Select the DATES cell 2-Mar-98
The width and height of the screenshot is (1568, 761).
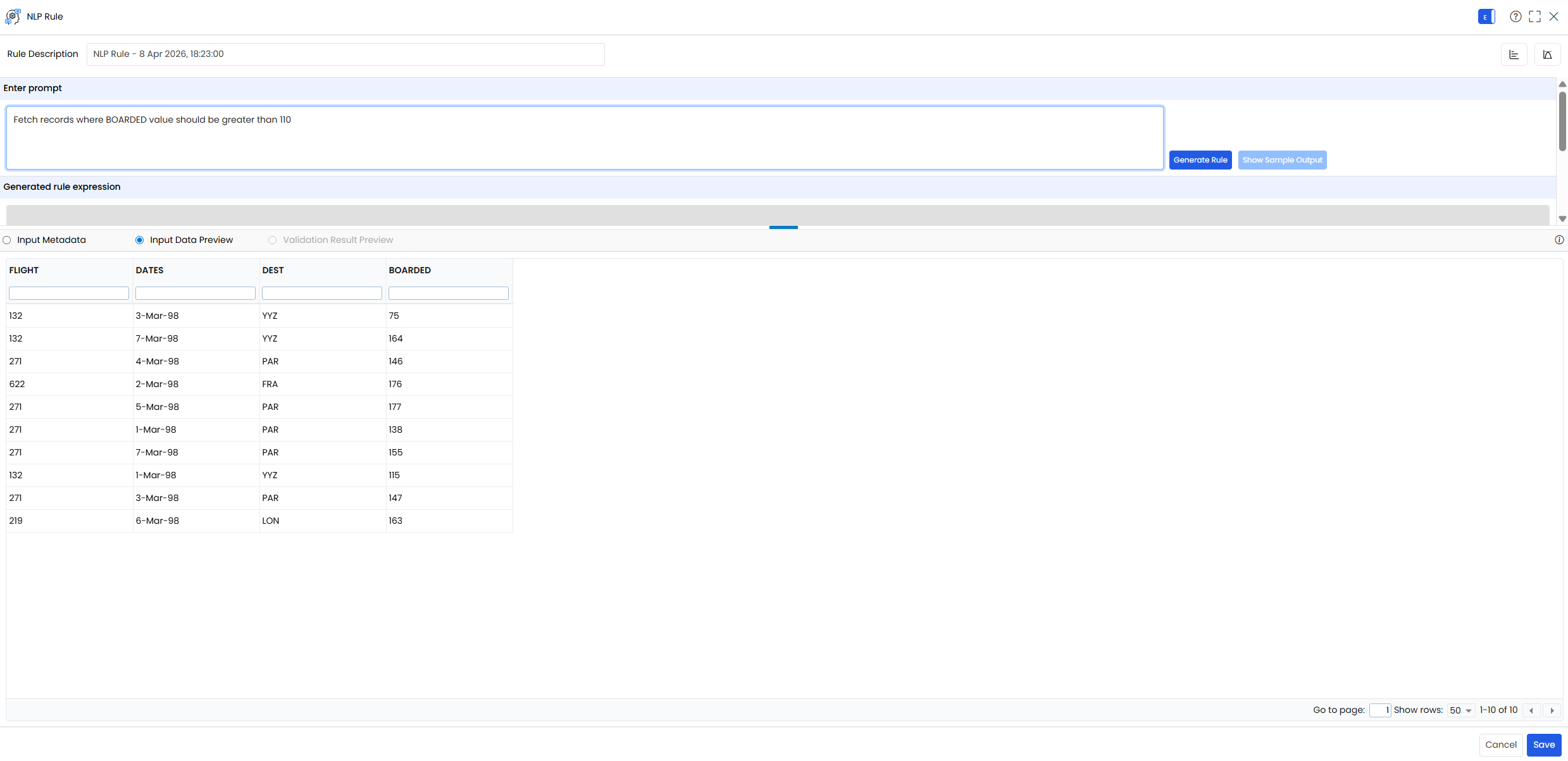click(196, 384)
